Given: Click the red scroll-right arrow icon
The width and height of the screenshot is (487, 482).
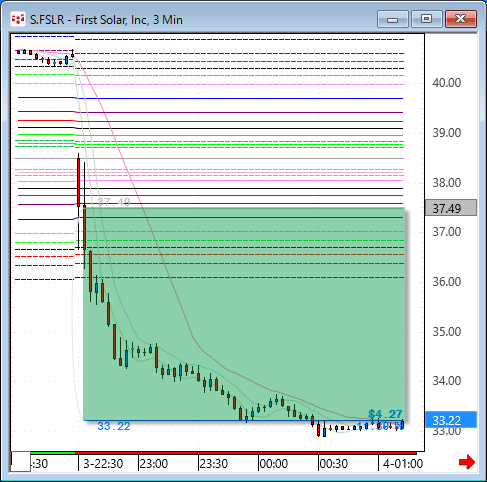Looking at the screenshot, I should point(467,462).
